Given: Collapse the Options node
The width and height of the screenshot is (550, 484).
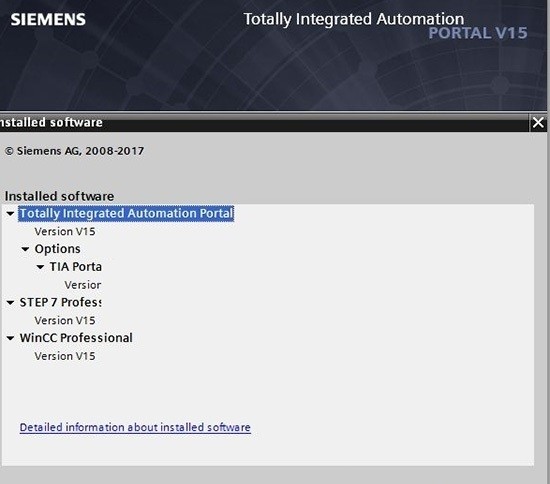Looking at the screenshot, I should point(25,249).
